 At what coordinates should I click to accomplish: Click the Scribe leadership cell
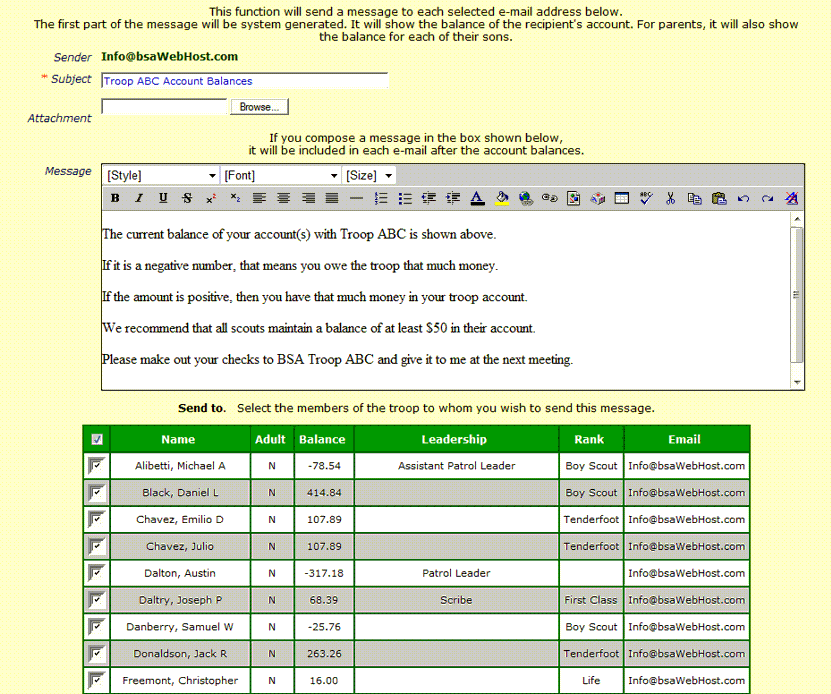coord(456,600)
